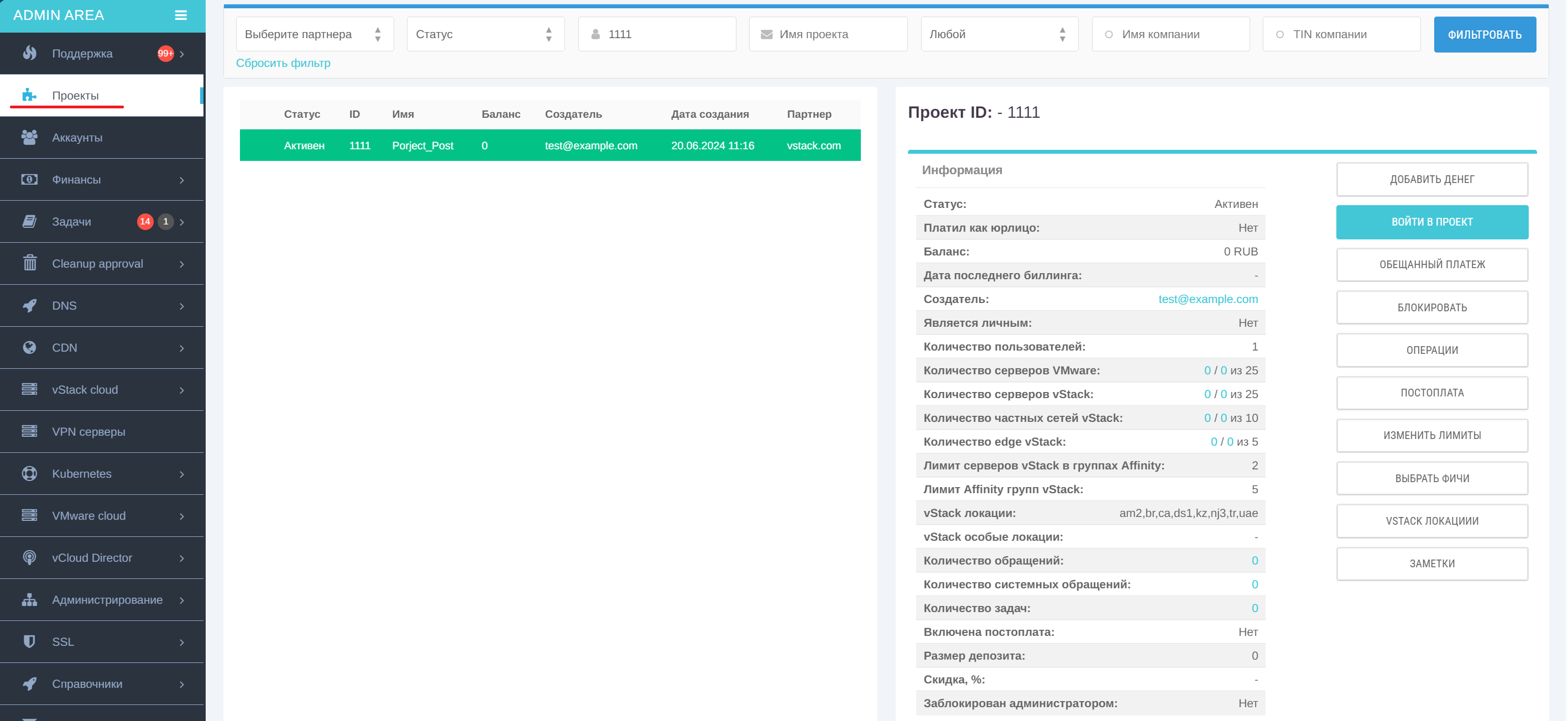
Task: Open the Любой select dropdown
Action: 999,34
